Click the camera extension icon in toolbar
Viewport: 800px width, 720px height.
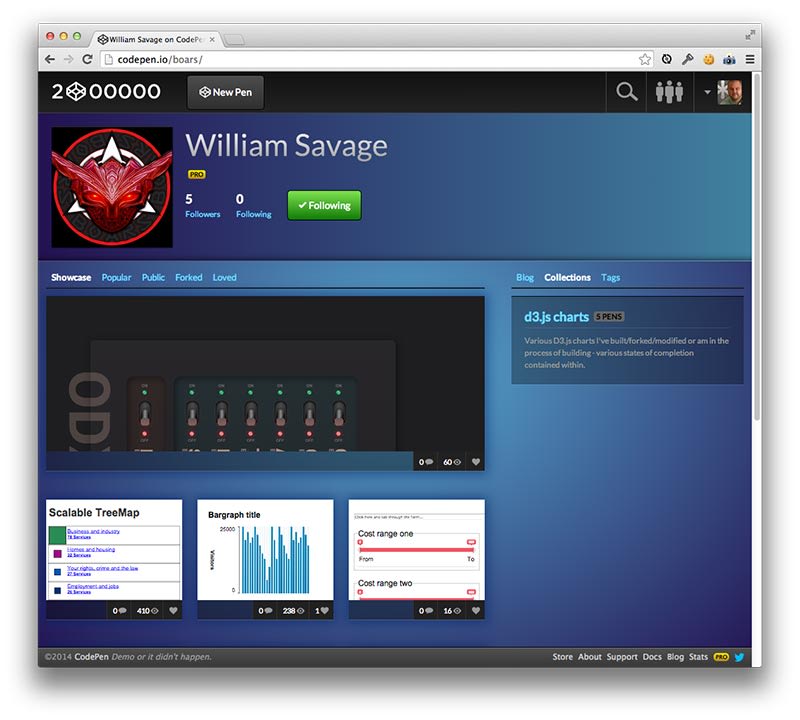pyautogui.click(x=729, y=60)
